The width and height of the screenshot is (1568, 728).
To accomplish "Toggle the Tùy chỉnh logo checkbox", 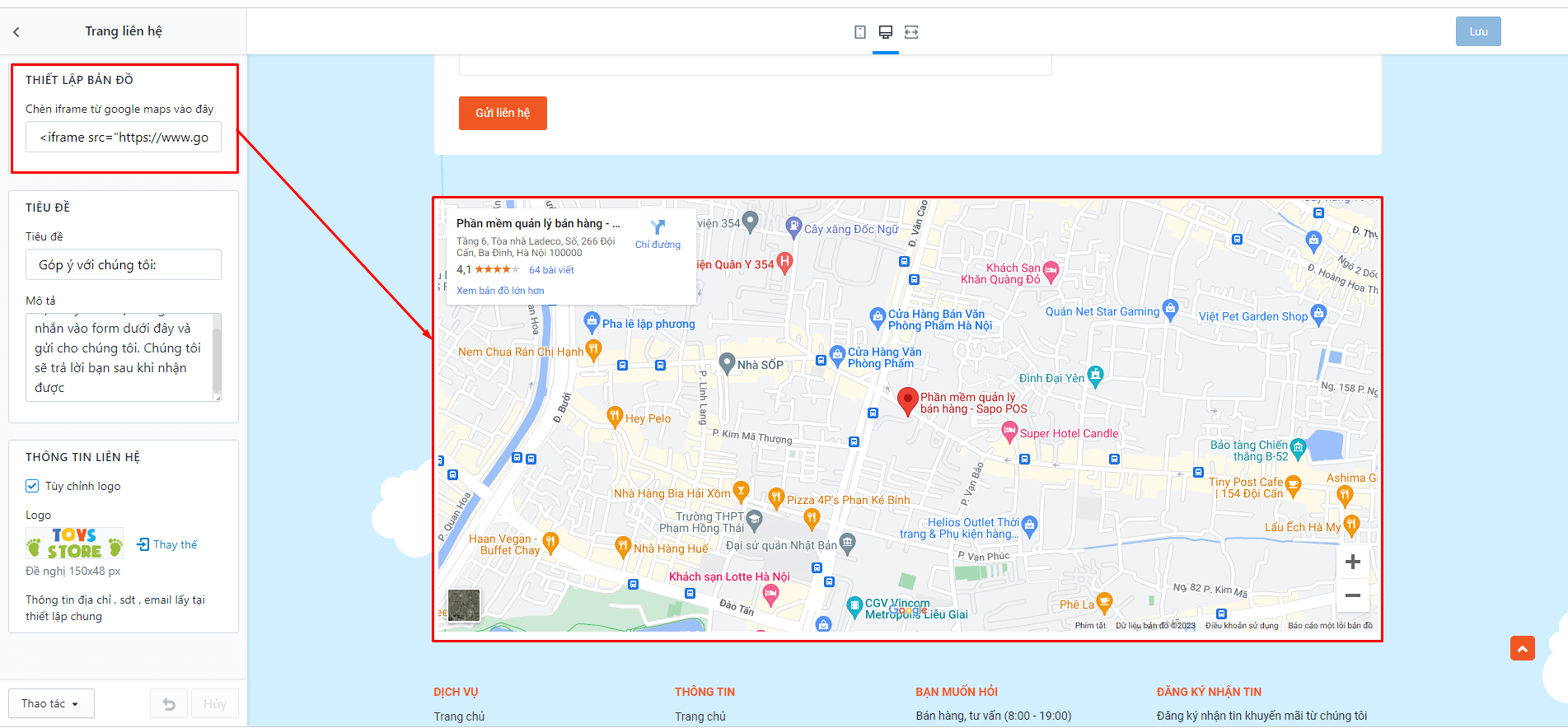I will pos(32,486).
